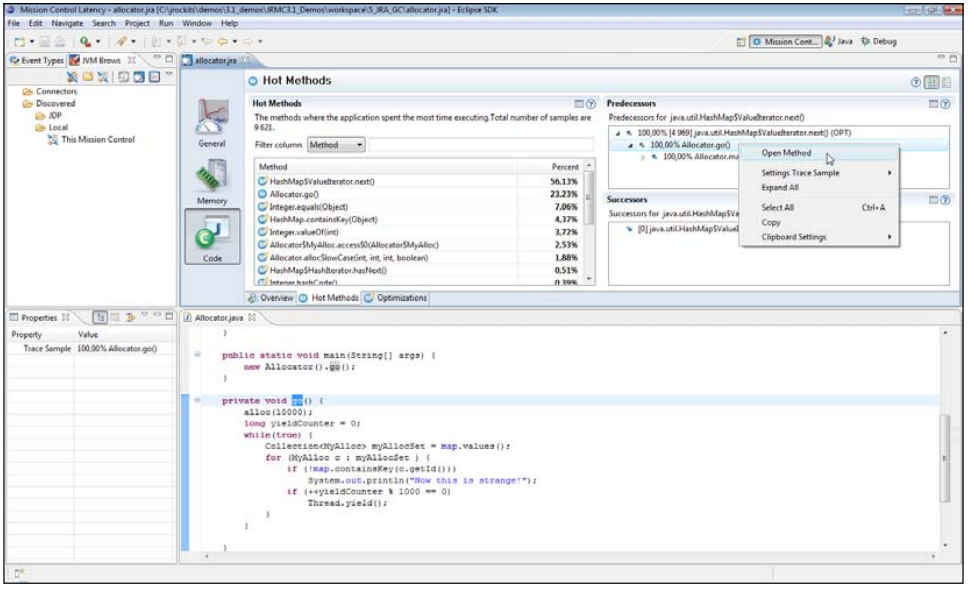Click the New toolbar icon

click(20, 41)
